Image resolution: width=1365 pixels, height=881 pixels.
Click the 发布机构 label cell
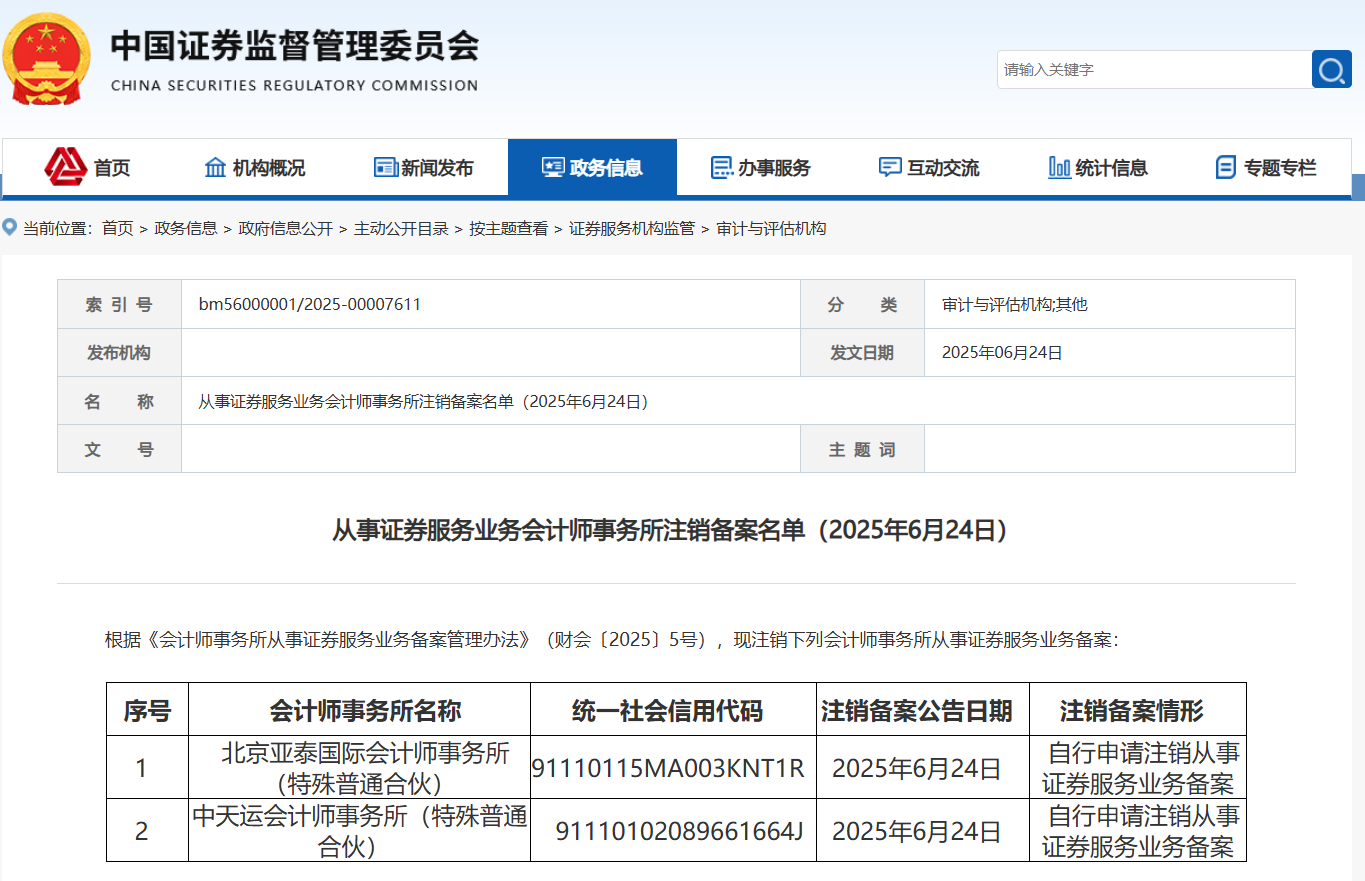[x=119, y=352]
